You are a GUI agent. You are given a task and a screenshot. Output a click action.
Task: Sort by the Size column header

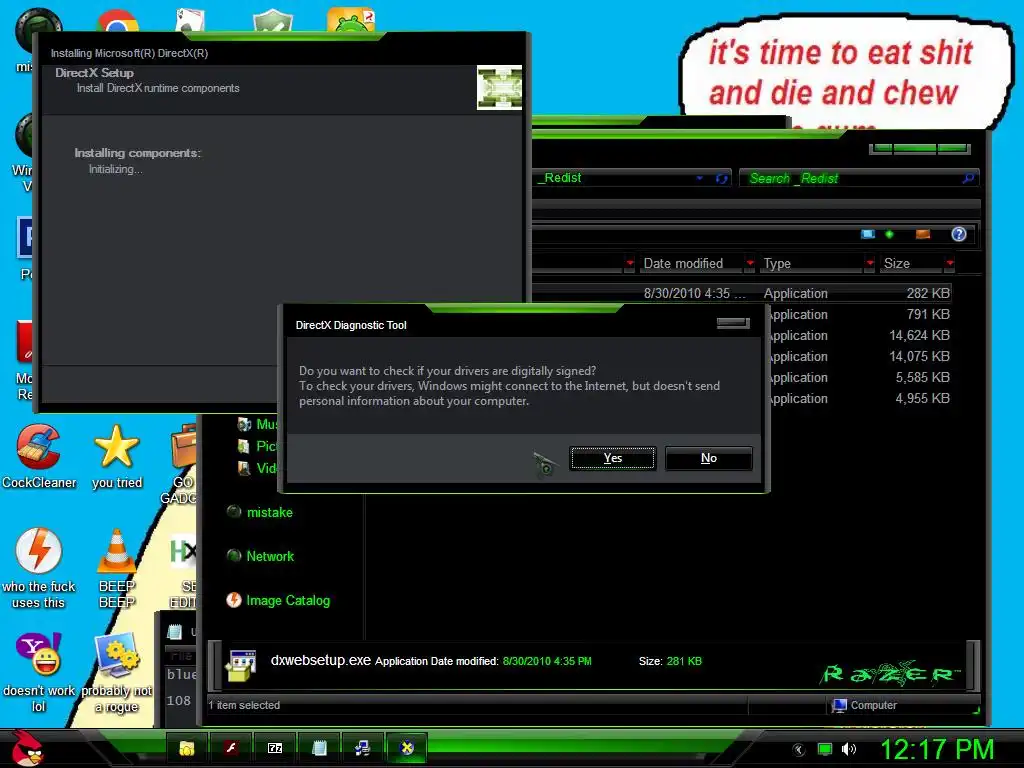897,263
